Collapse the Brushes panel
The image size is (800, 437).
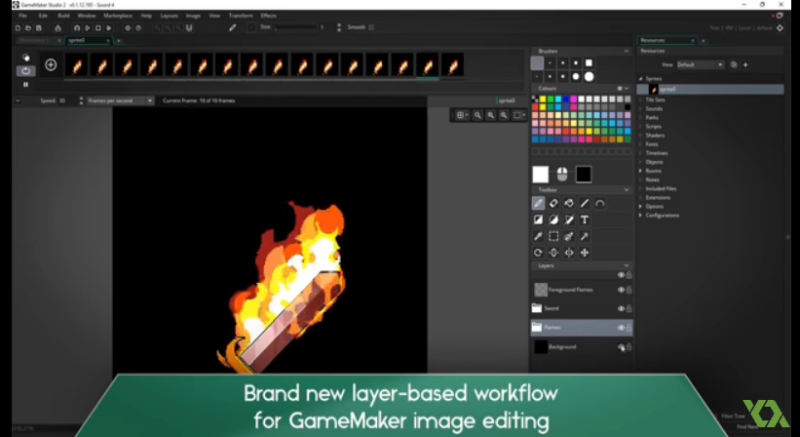pos(627,52)
